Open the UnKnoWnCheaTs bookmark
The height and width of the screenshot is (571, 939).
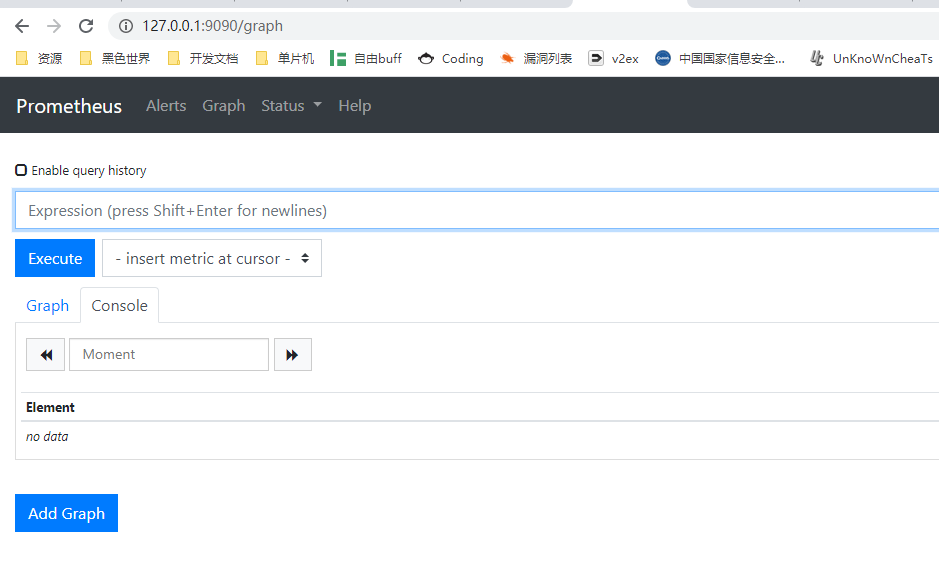pos(871,58)
